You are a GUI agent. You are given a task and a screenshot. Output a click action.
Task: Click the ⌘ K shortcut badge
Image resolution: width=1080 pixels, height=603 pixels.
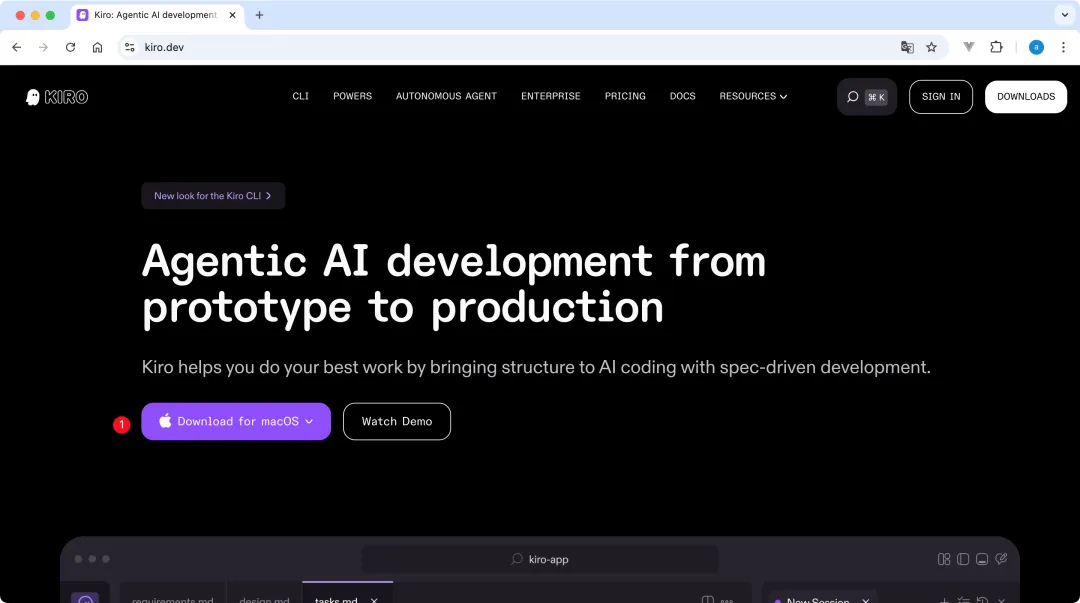tap(876, 97)
